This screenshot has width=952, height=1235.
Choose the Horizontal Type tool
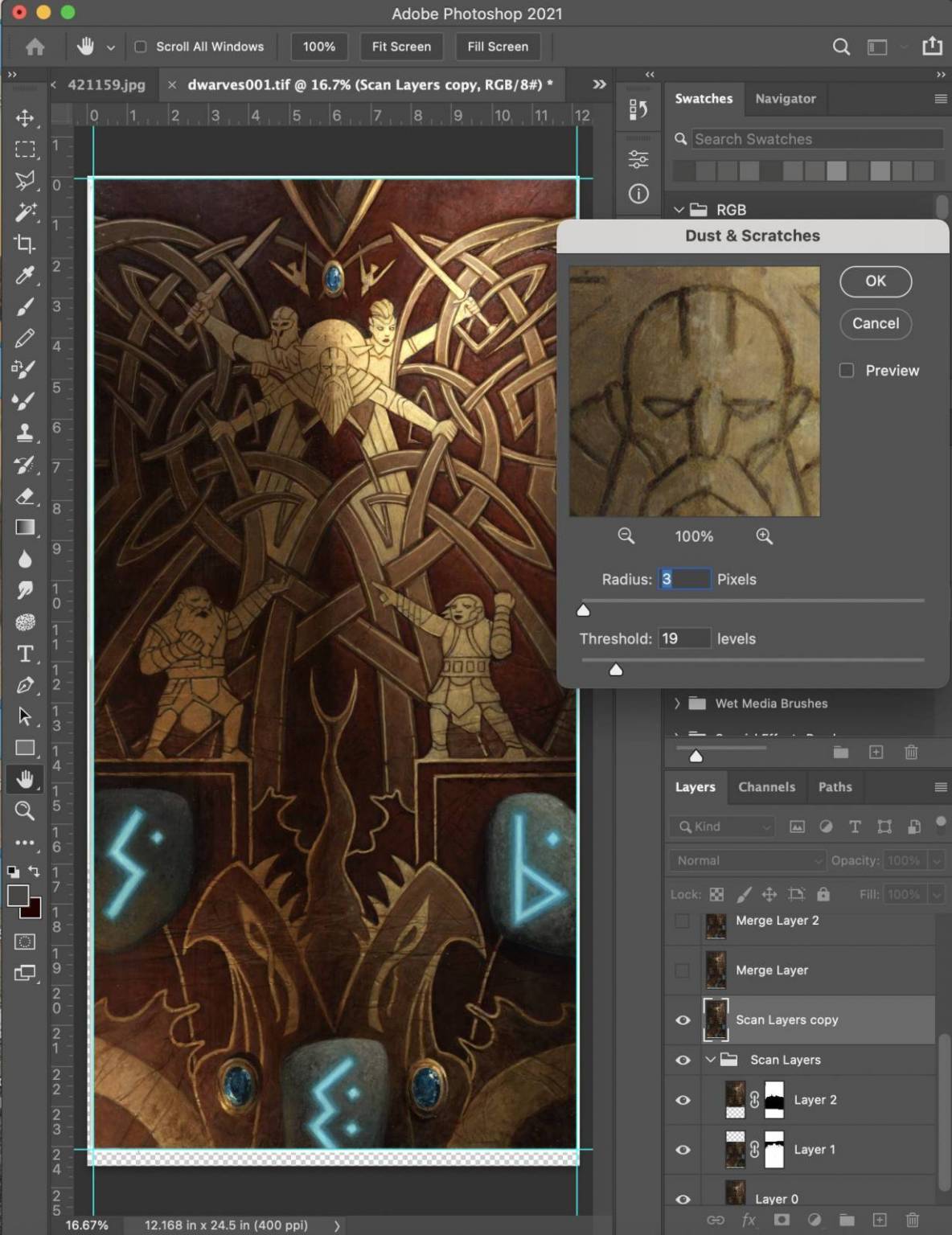coord(25,654)
